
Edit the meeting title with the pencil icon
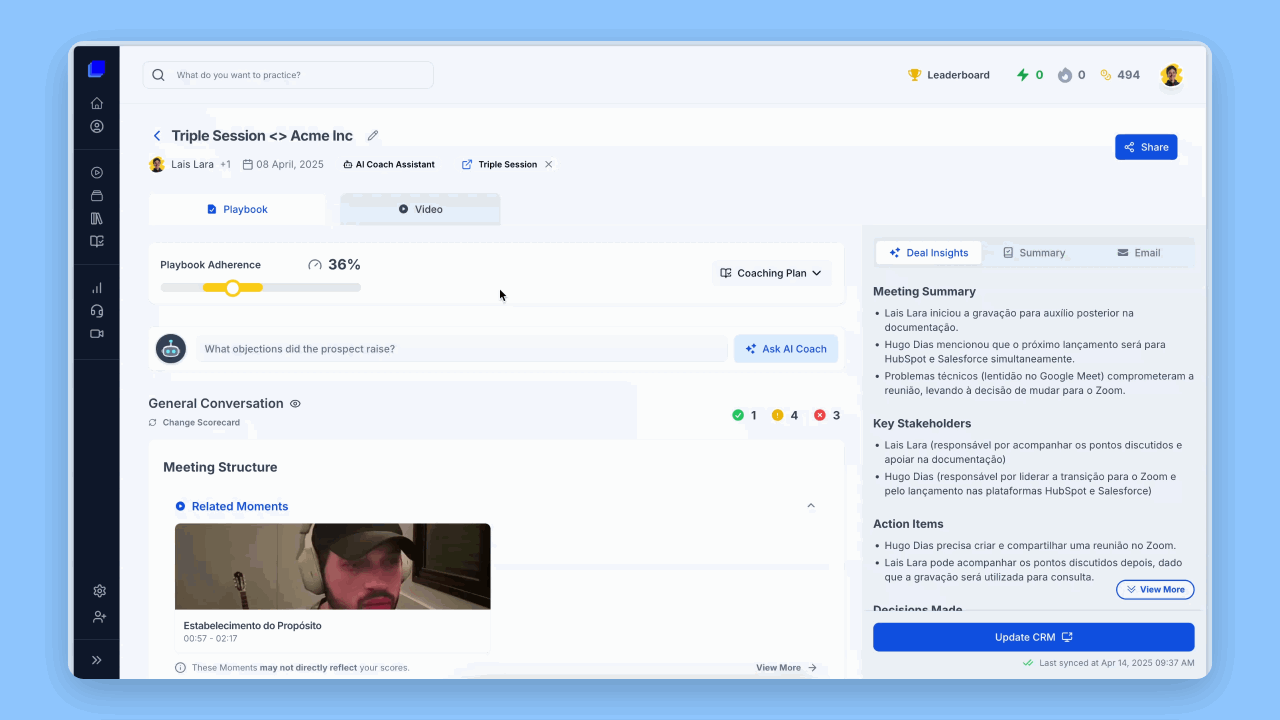click(373, 135)
